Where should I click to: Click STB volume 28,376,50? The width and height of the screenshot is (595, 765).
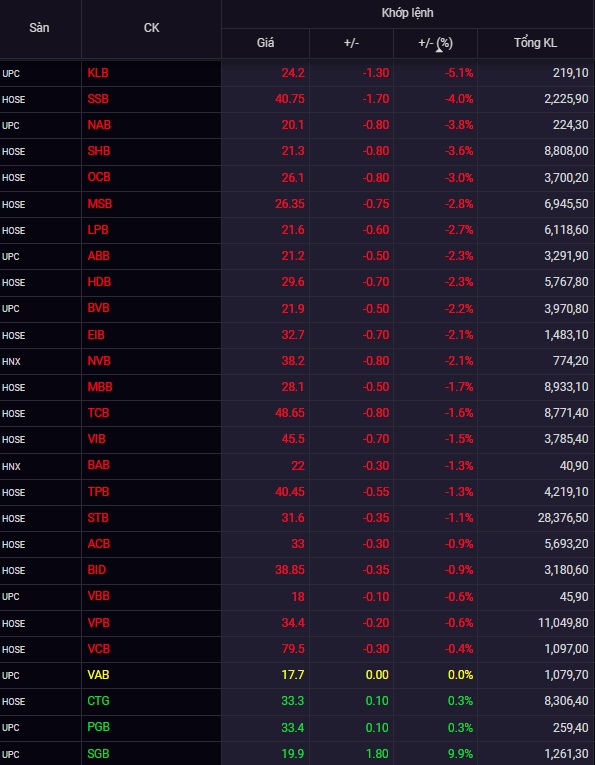click(x=563, y=518)
